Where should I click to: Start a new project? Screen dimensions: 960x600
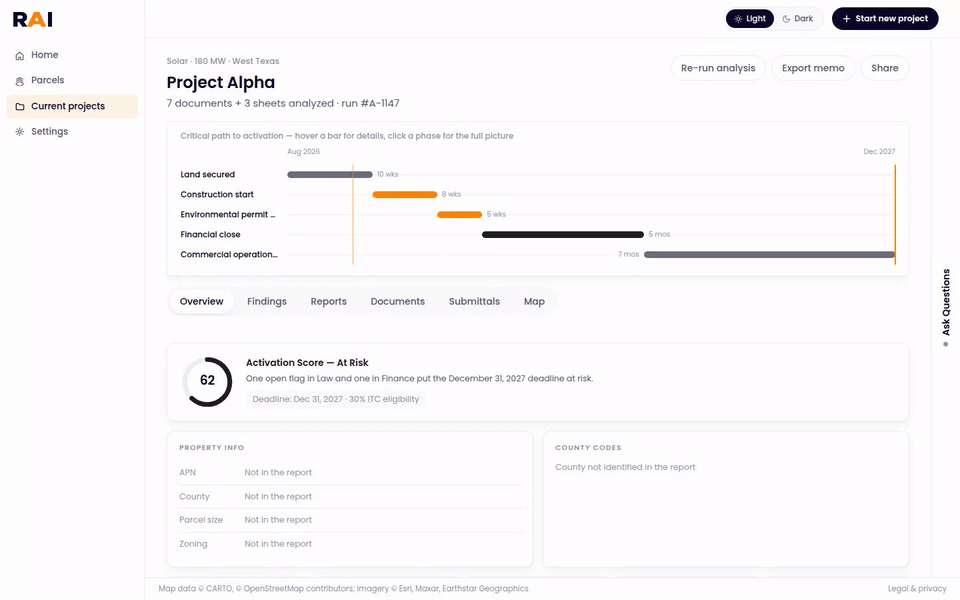[885, 18]
